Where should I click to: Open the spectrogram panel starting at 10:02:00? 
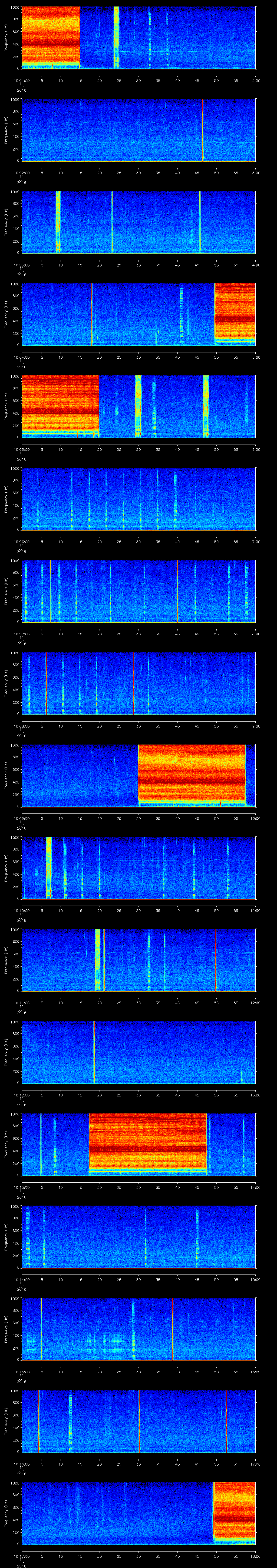click(x=138, y=130)
